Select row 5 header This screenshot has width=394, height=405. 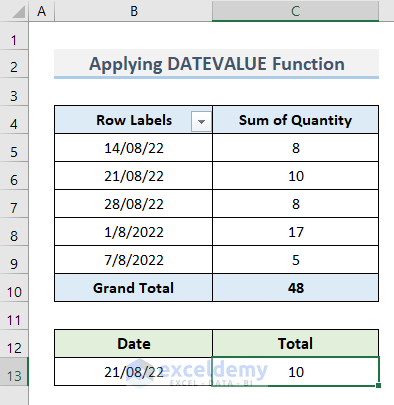(x=14, y=148)
